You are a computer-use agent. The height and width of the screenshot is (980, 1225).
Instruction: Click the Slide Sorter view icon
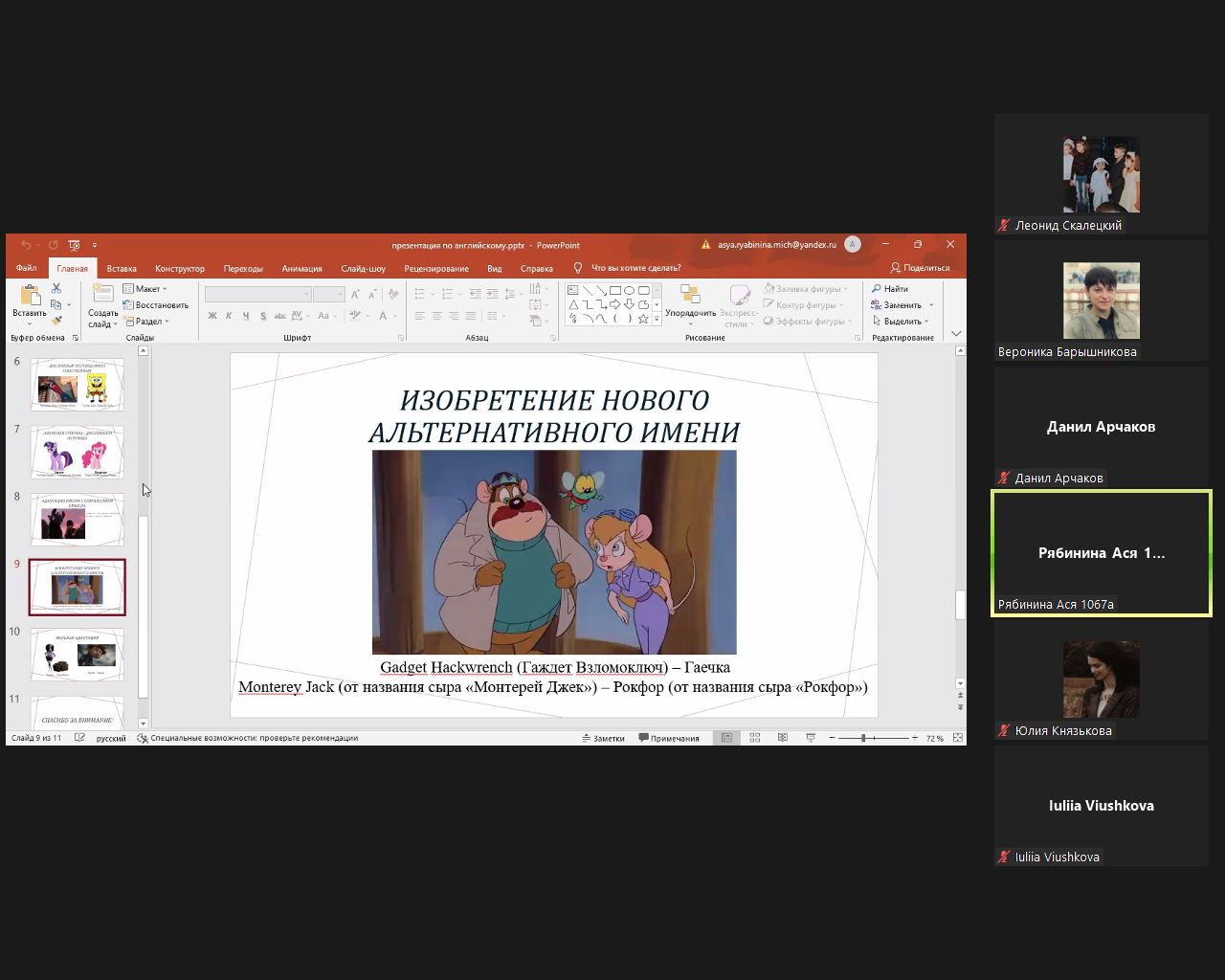point(755,738)
